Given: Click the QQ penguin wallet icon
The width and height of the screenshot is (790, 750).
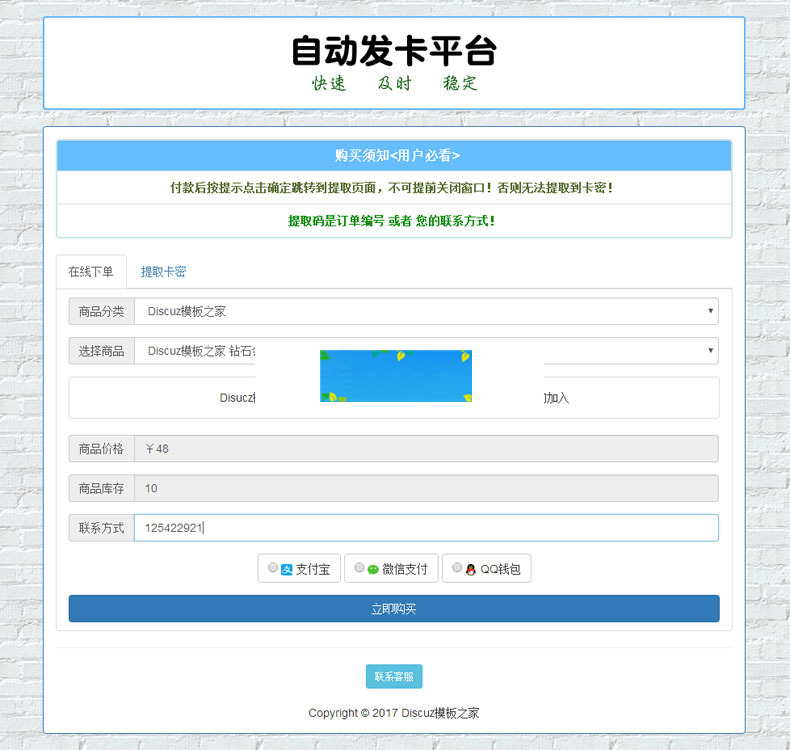Looking at the screenshot, I should pyautogui.click(x=471, y=570).
